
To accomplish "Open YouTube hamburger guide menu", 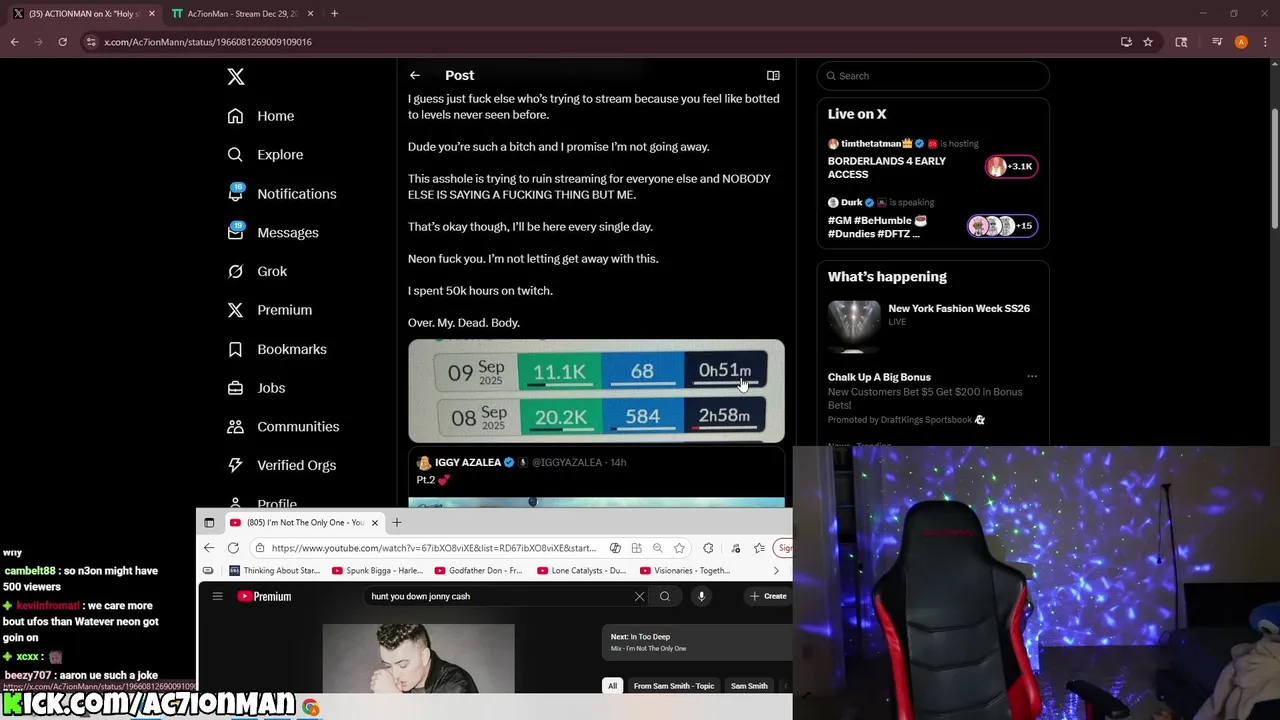I will (x=217, y=596).
